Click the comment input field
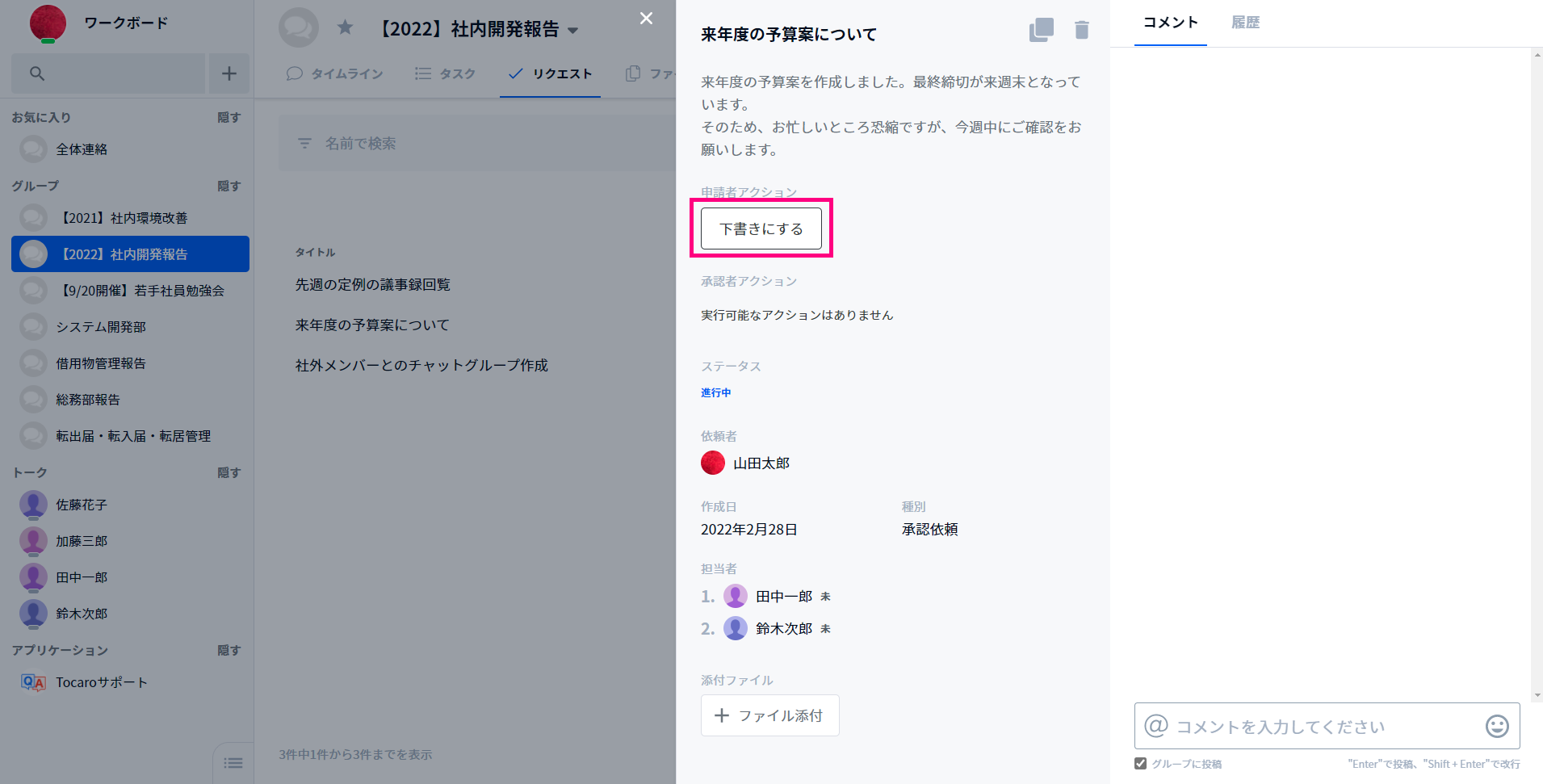 click(x=1327, y=726)
